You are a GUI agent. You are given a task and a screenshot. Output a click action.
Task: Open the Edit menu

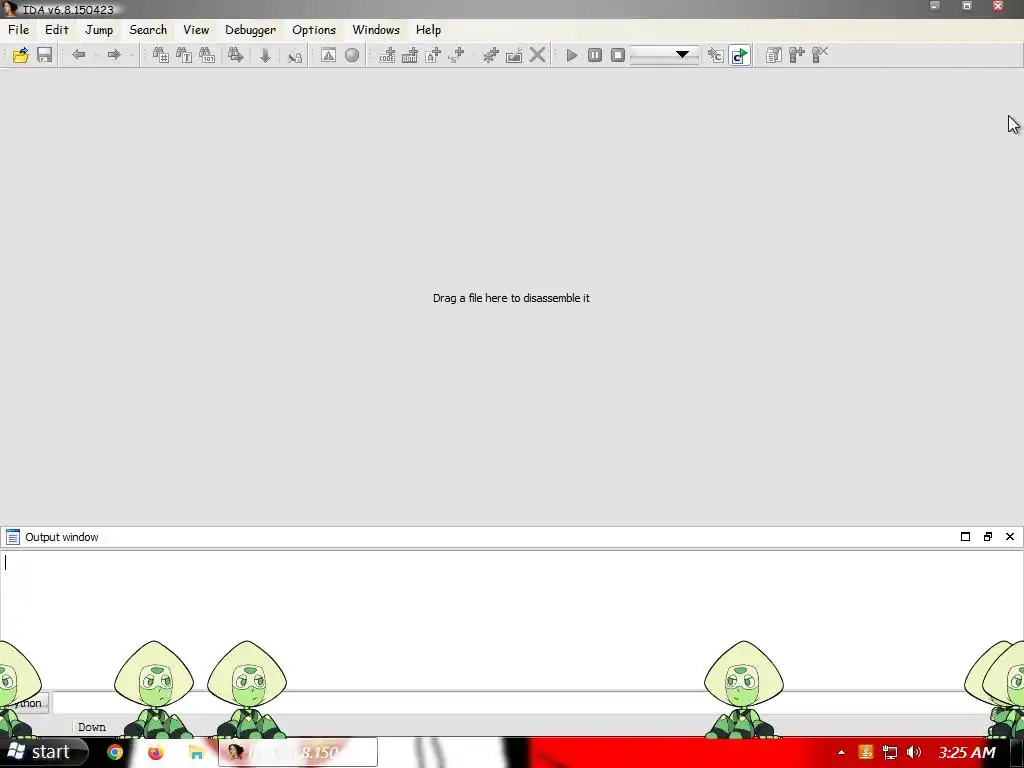click(x=57, y=30)
